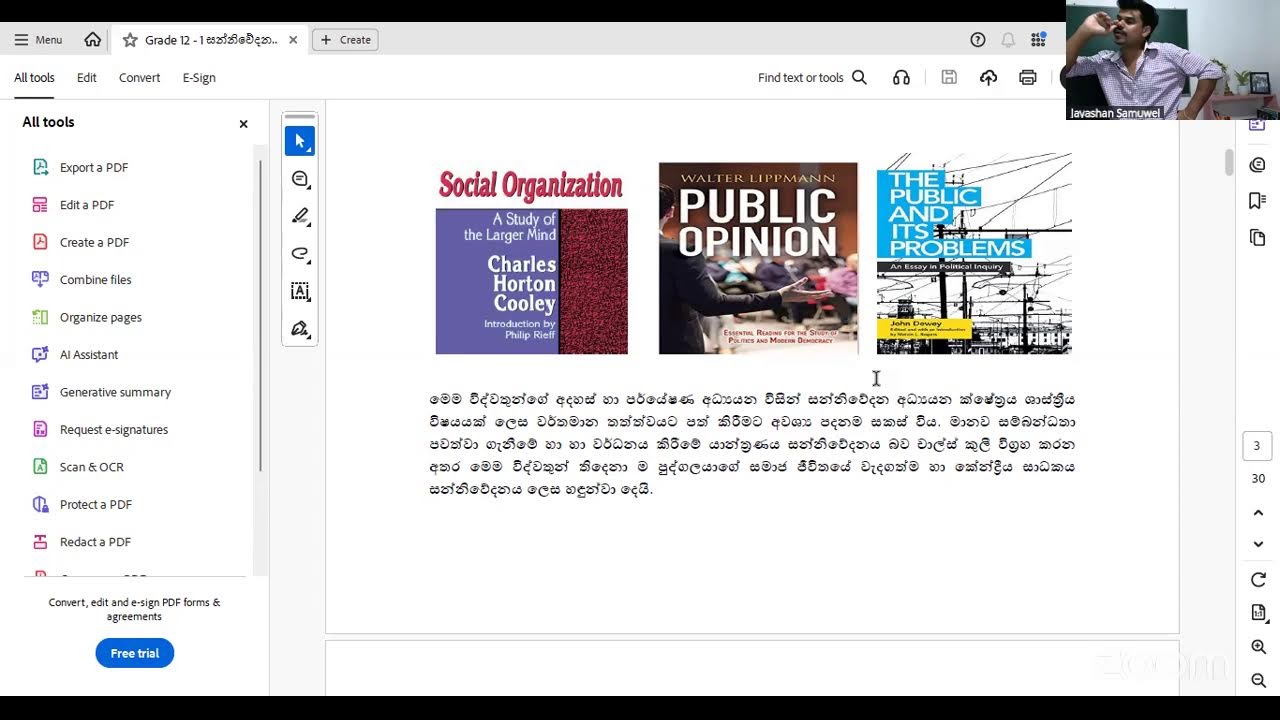Click Find text or tools search
The image size is (1280, 720).
(812, 78)
